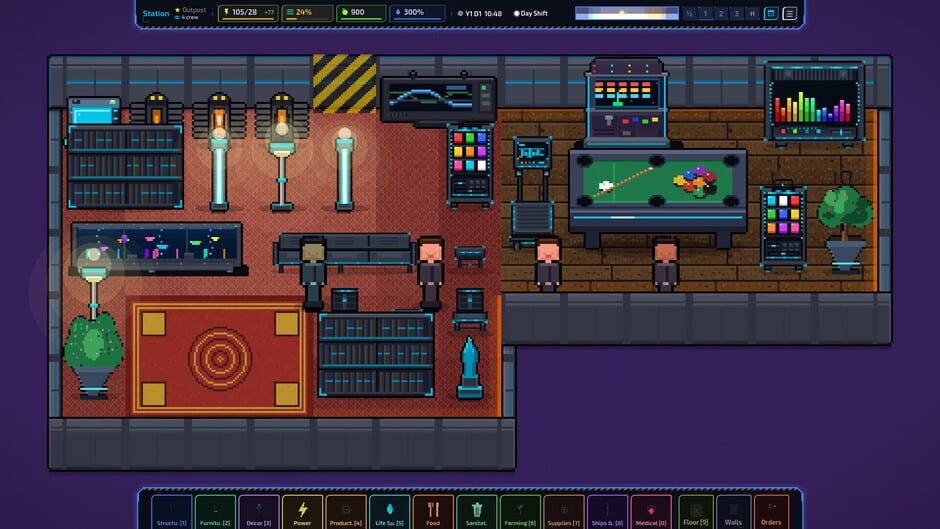
Task: Open the Production build category
Action: [346, 512]
